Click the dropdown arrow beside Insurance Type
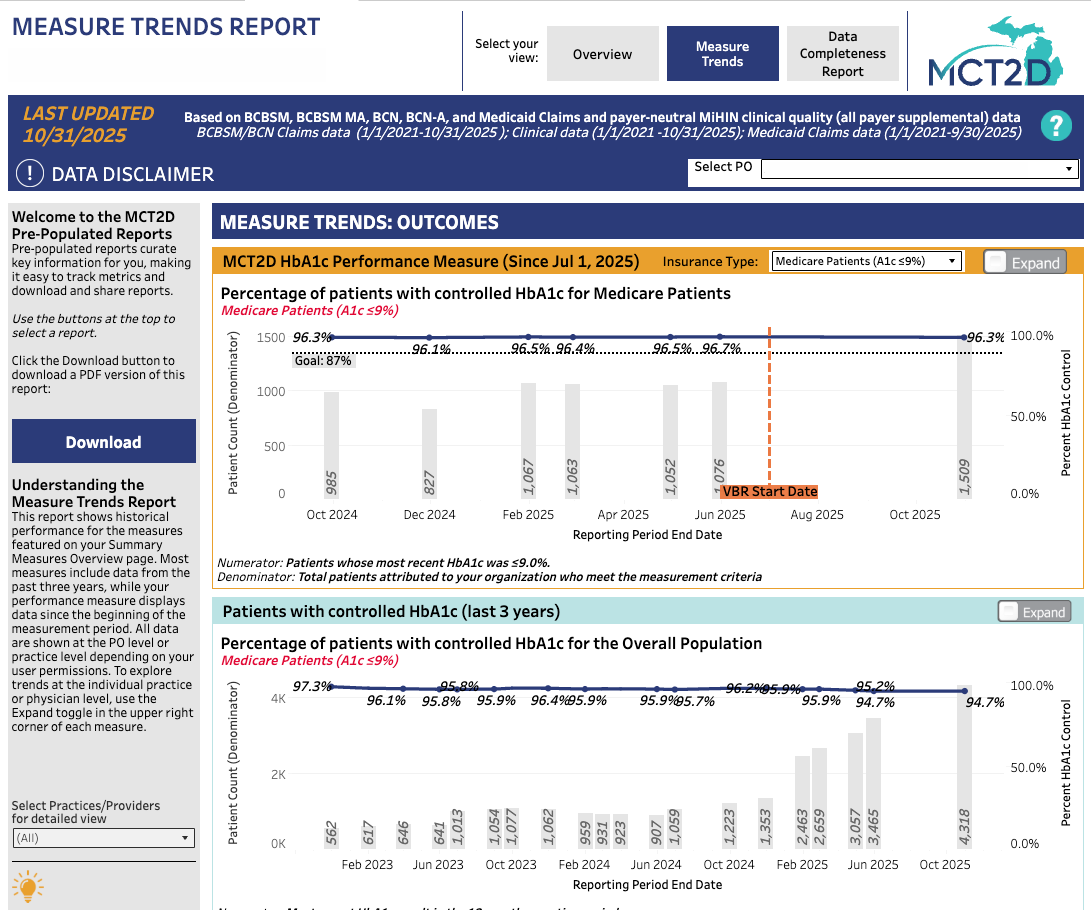This screenshot has width=1091, height=910. pyautogui.click(x=950, y=260)
